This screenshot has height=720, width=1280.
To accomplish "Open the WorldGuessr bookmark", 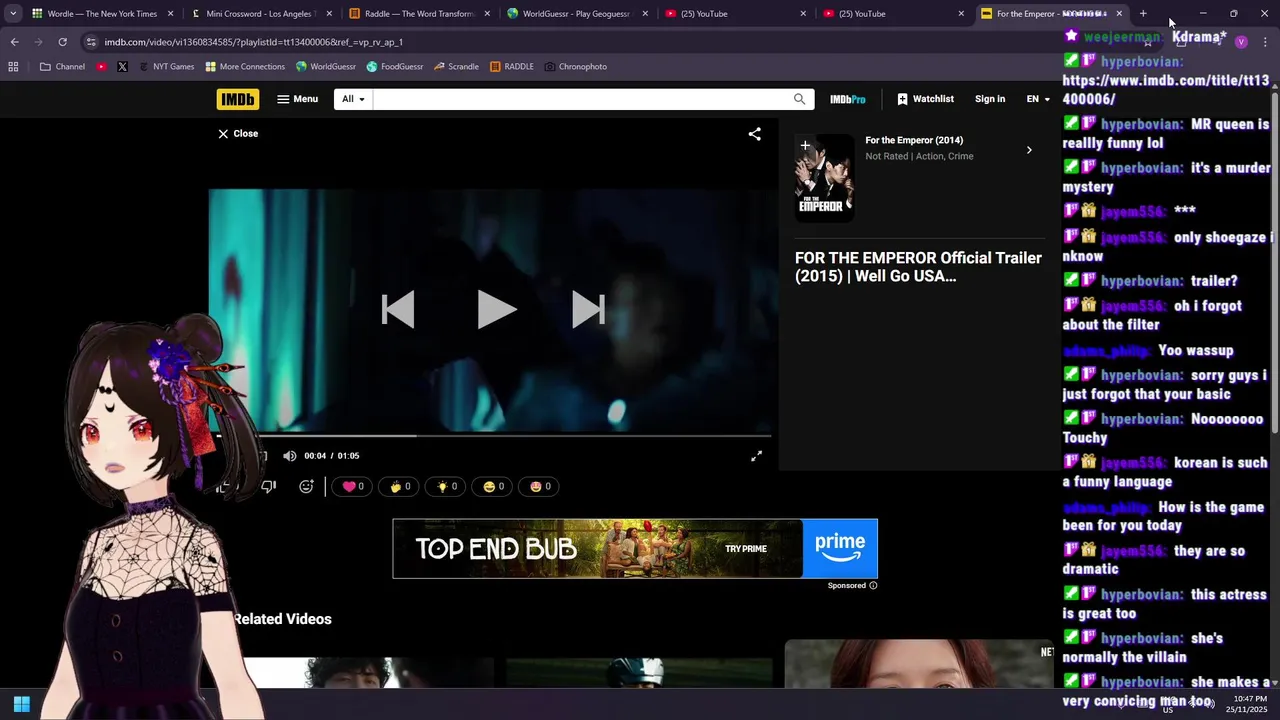I will [x=326, y=67].
